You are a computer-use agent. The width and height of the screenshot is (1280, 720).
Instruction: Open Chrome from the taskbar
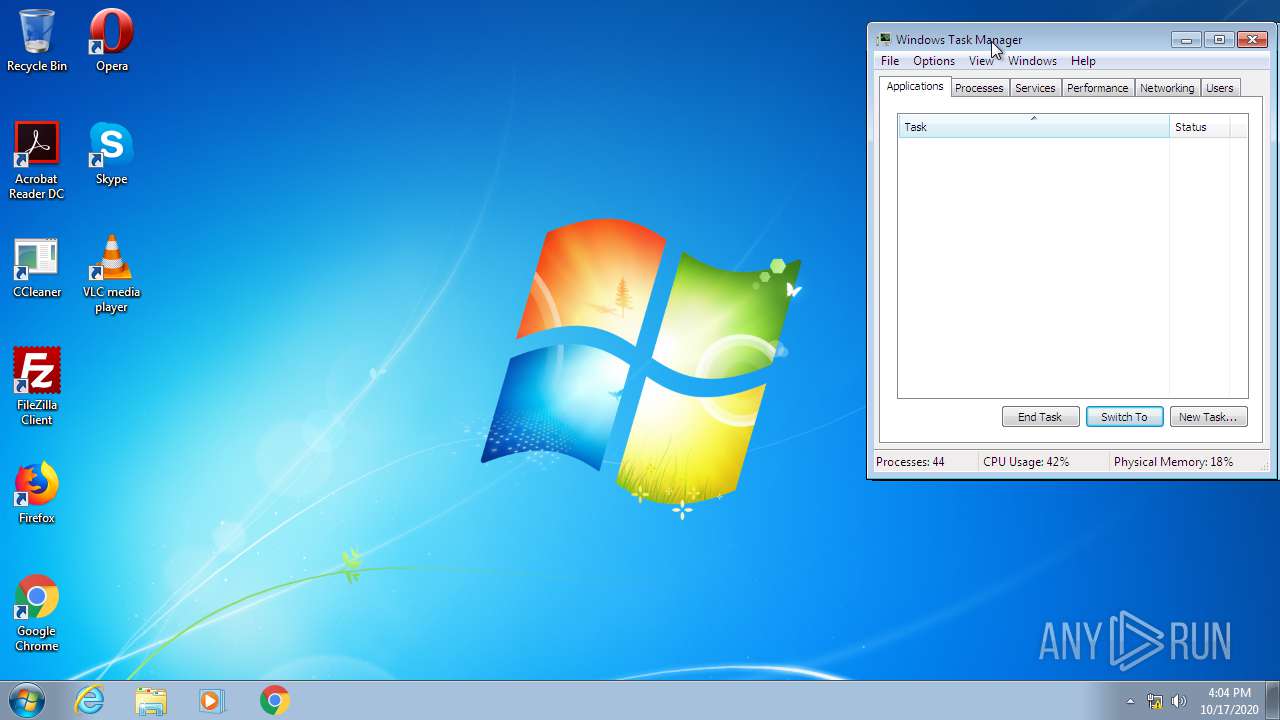point(274,700)
